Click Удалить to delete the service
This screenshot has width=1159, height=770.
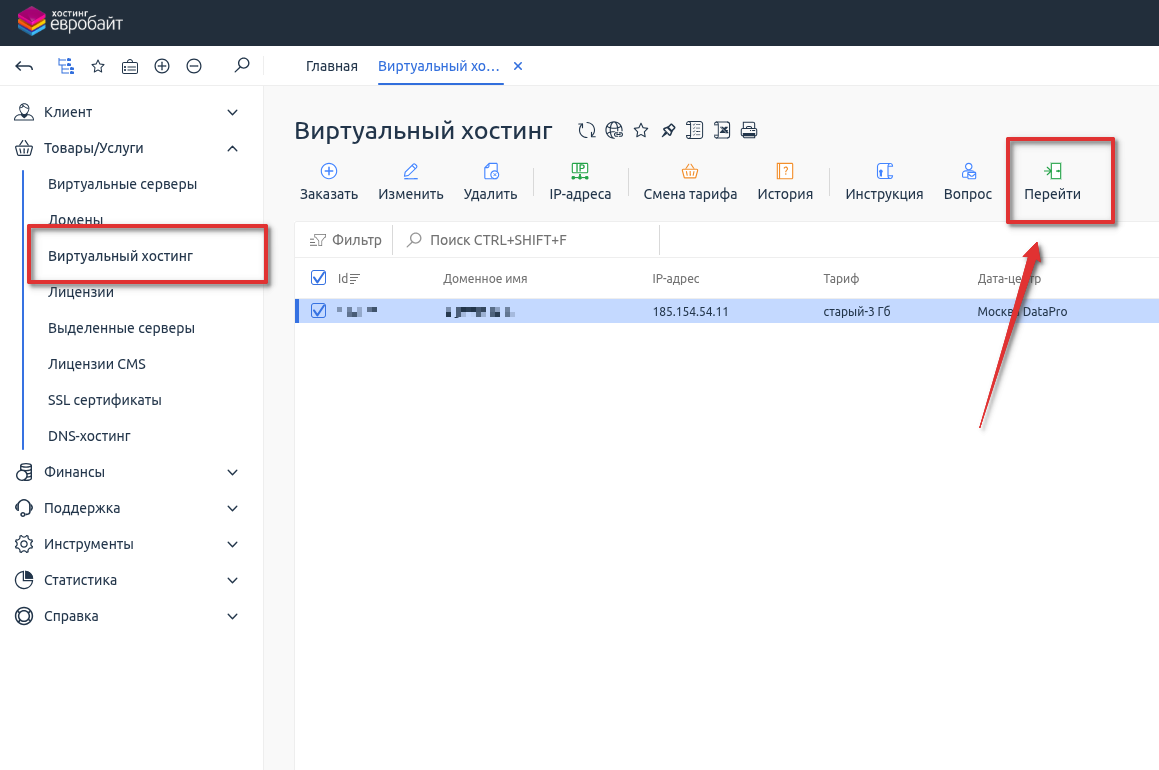490,182
